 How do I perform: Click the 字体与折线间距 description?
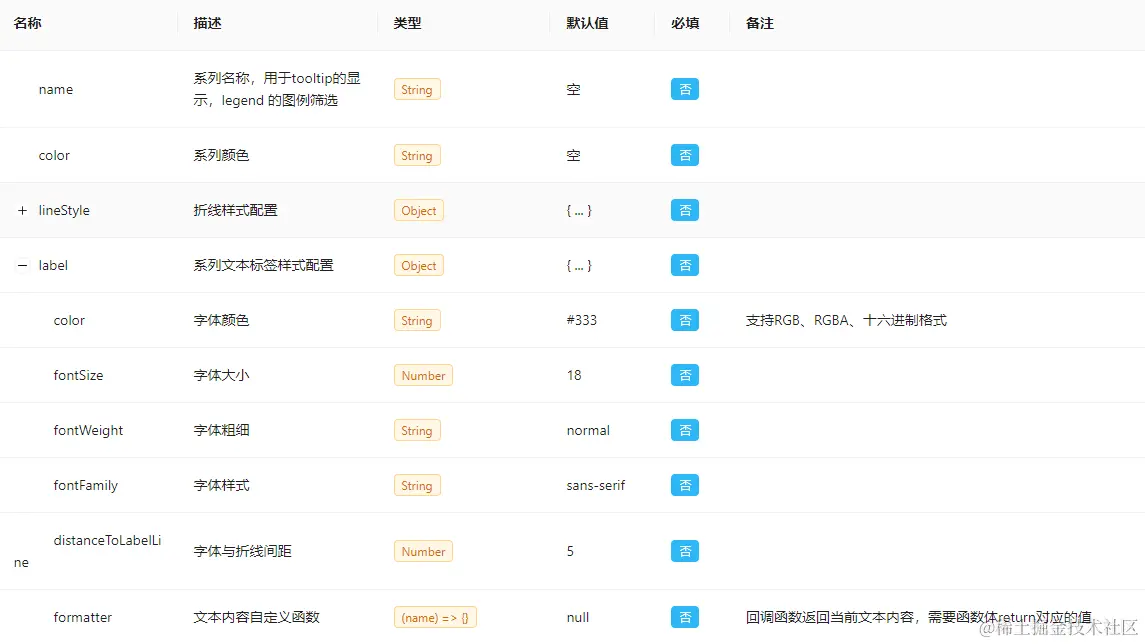coord(242,551)
